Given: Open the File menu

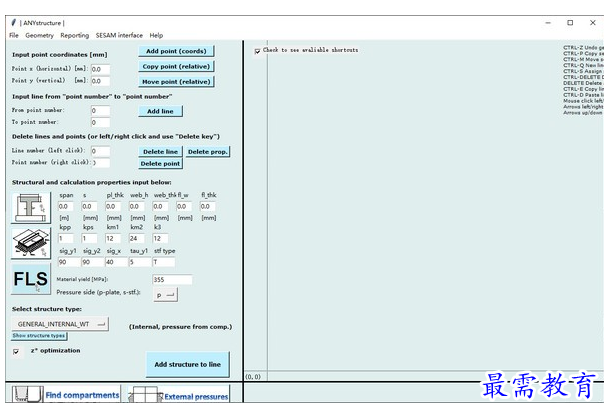Looking at the screenshot, I should [14, 35].
